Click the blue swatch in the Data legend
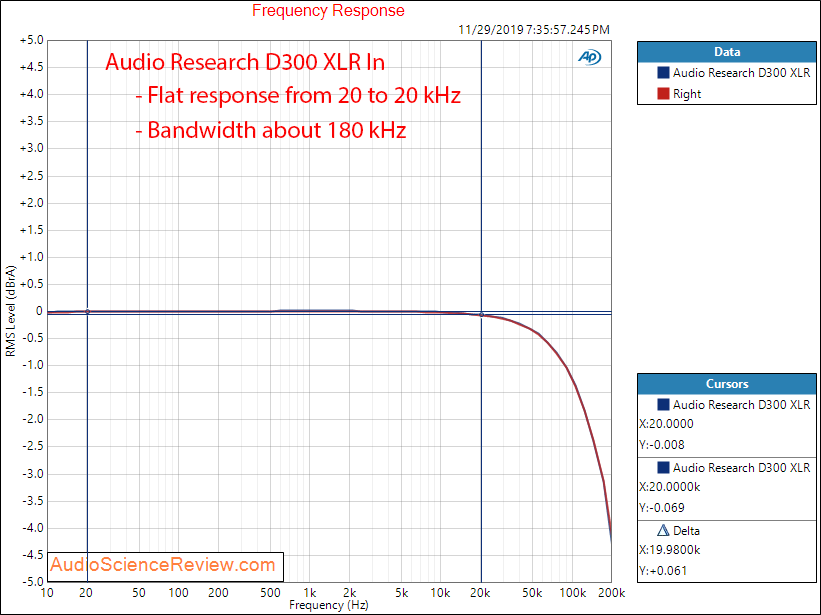Screen dimensions: 821x615 pyautogui.click(x=663, y=72)
